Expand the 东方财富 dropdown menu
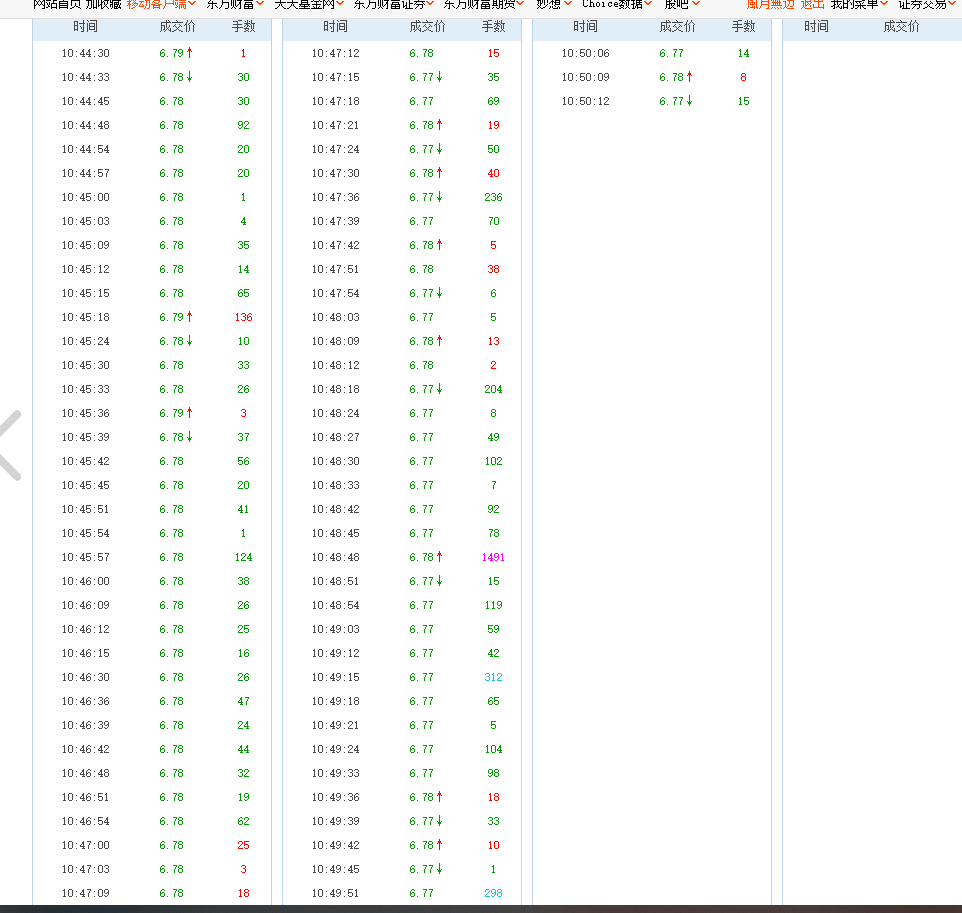 235,4
